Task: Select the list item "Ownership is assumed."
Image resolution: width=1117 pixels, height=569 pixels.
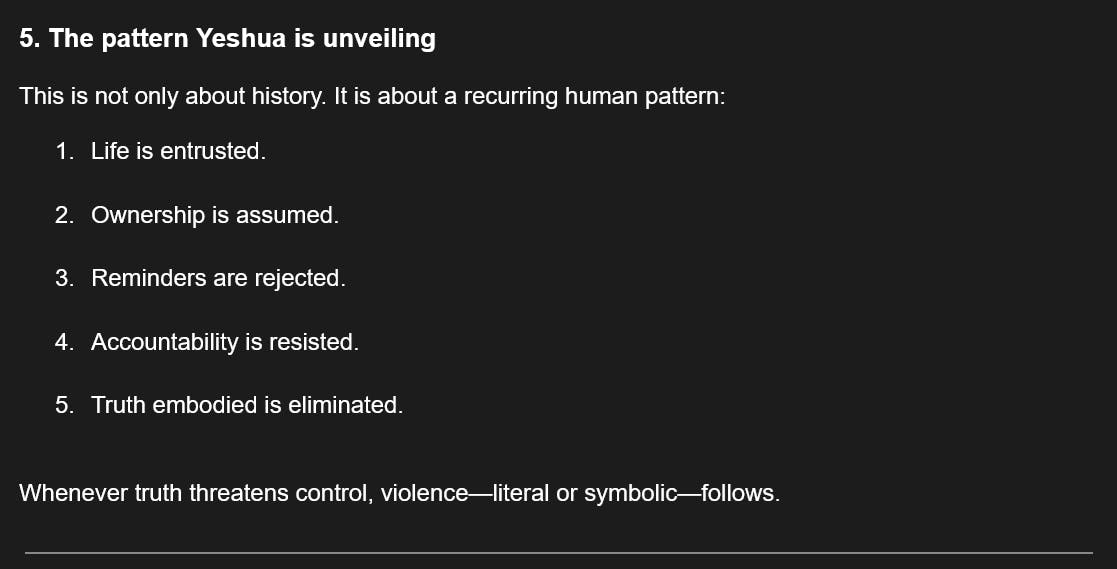Action: click(x=214, y=215)
